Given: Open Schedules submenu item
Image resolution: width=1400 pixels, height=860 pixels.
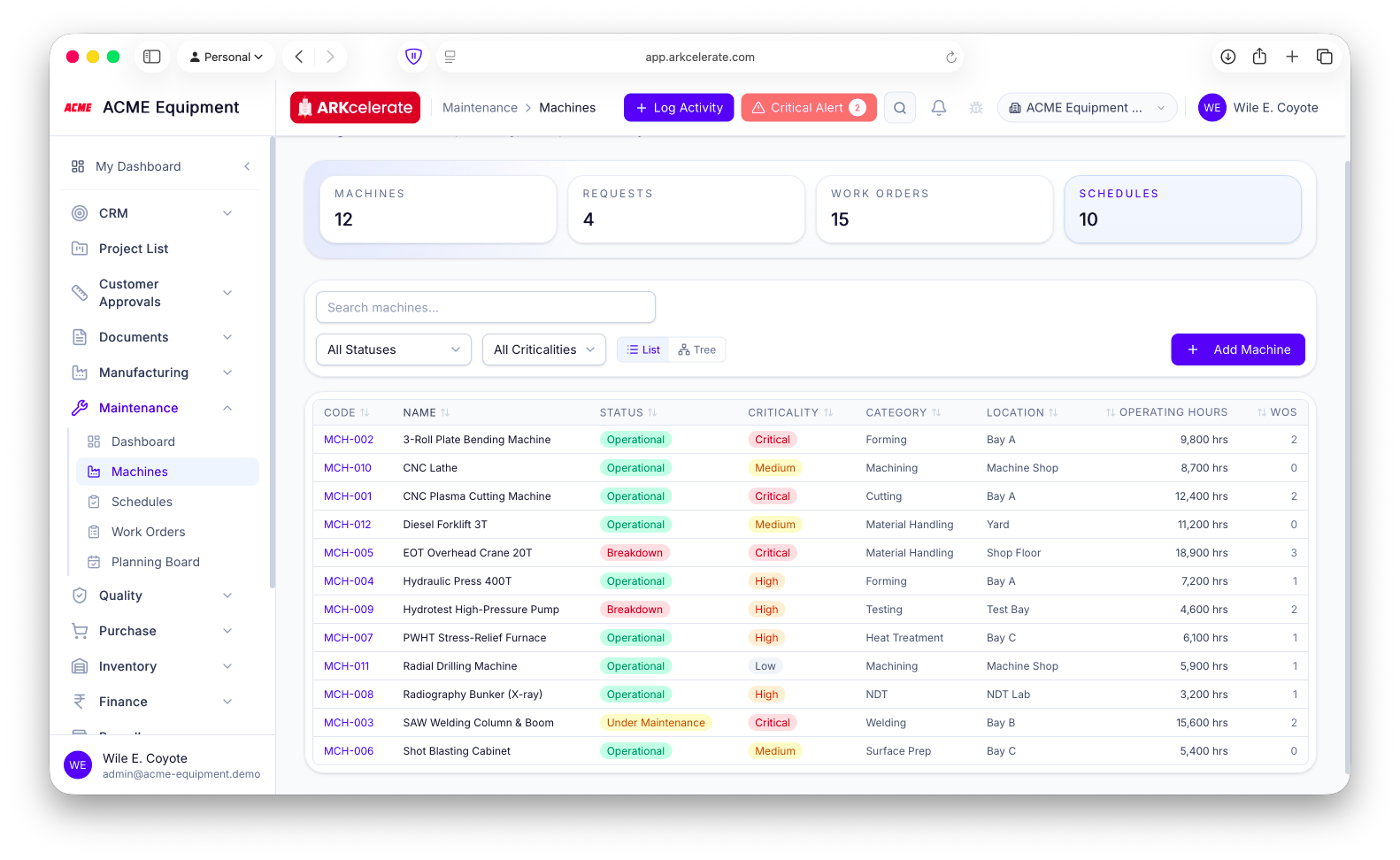Looking at the screenshot, I should point(168,502).
